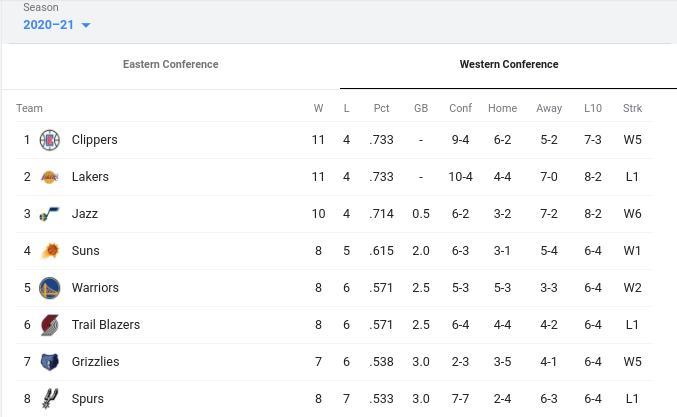Click the GB column header
The height and width of the screenshot is (417, 677).
pyautogui.click(x=421, y=108)
